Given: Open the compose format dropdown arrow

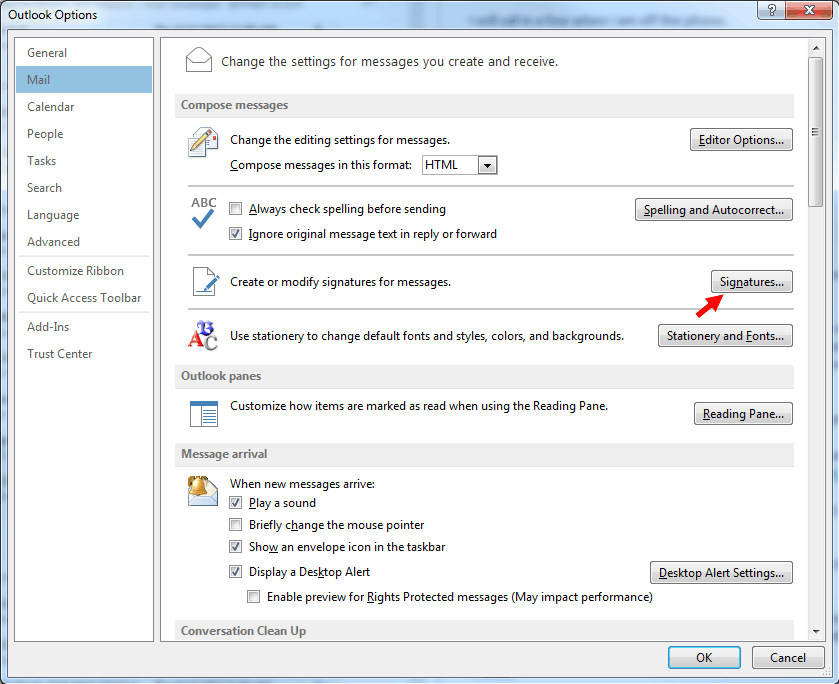Looking at the screenshot, I should click(487, 165).
